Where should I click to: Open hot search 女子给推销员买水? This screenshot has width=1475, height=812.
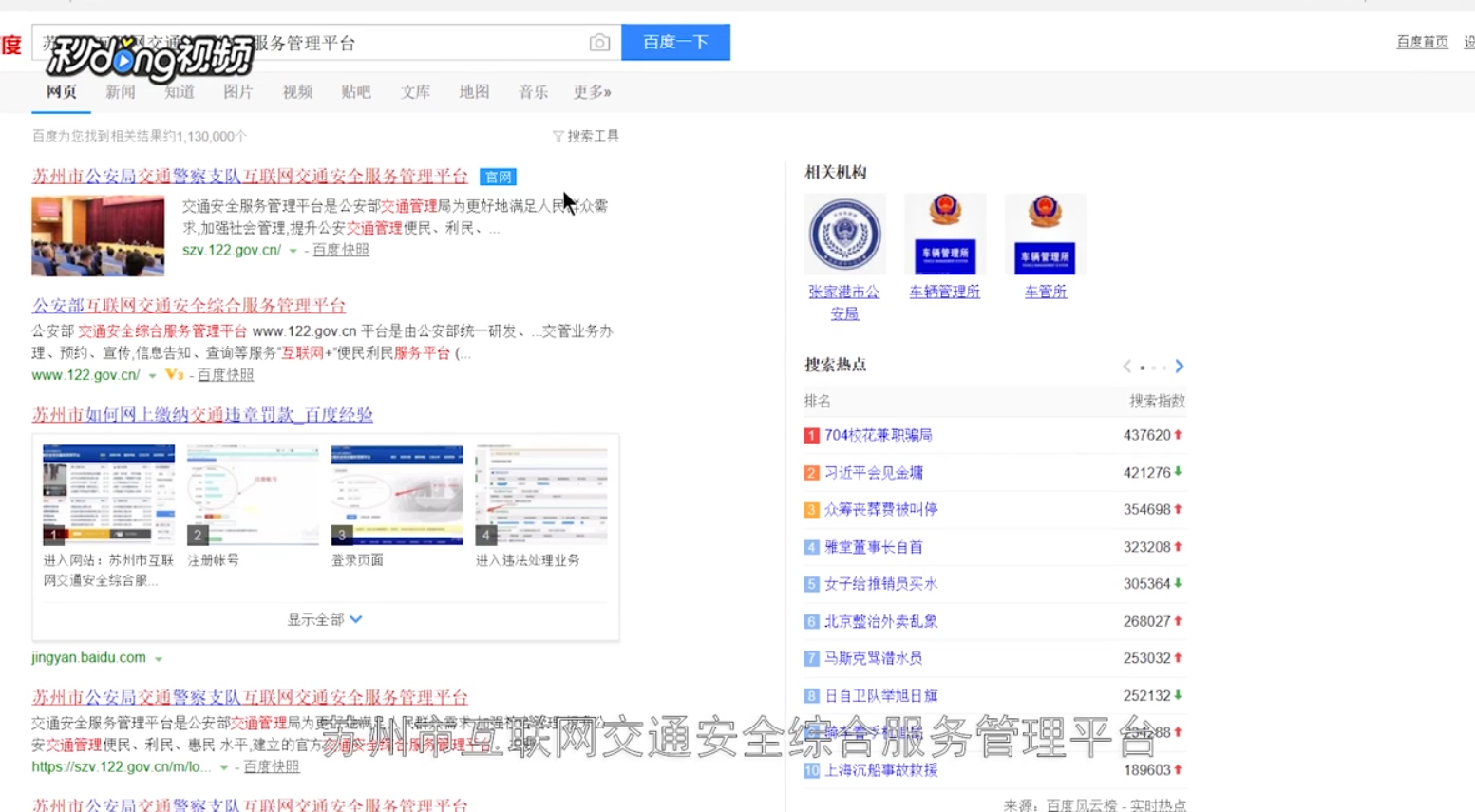tap(881, 584)
